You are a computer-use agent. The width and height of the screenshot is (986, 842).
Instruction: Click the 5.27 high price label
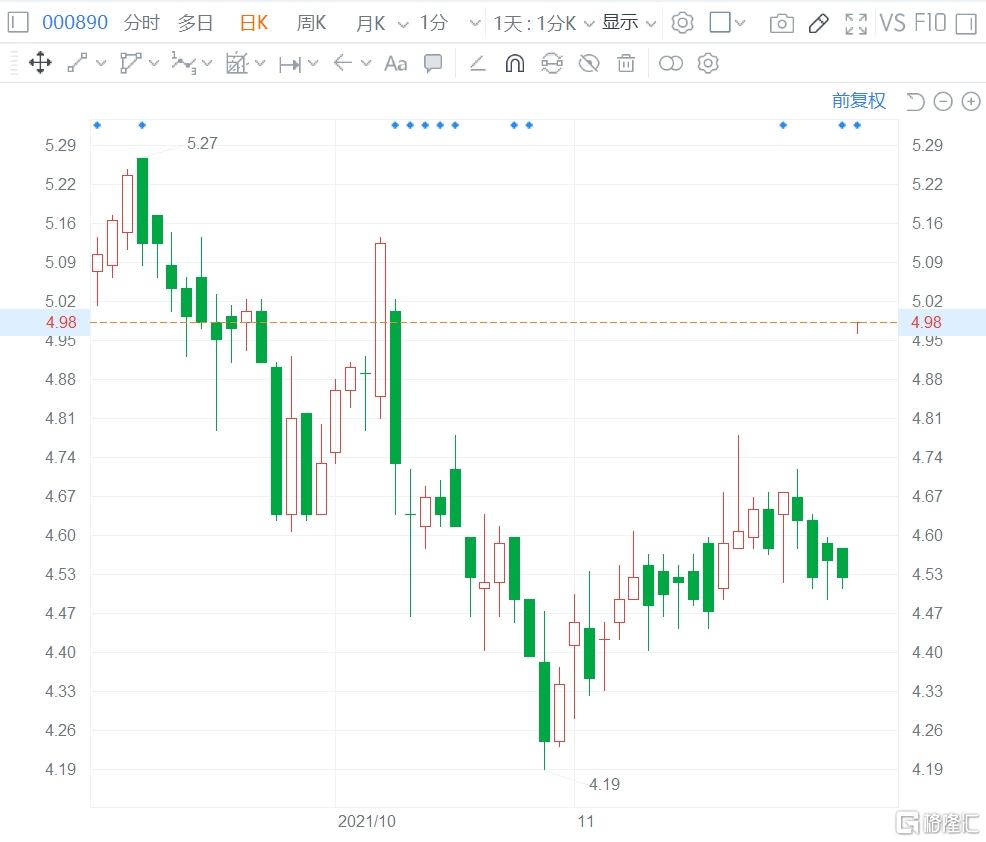202,143
